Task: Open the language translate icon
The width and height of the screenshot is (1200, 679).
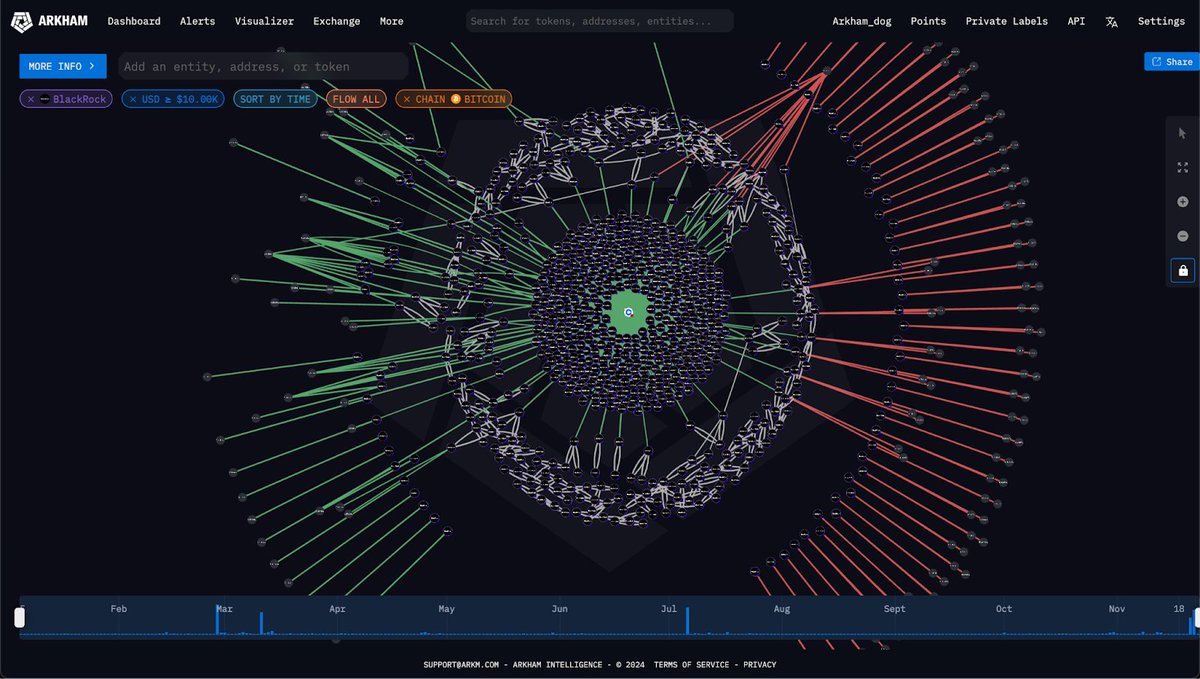Action: click(1111, 21)
